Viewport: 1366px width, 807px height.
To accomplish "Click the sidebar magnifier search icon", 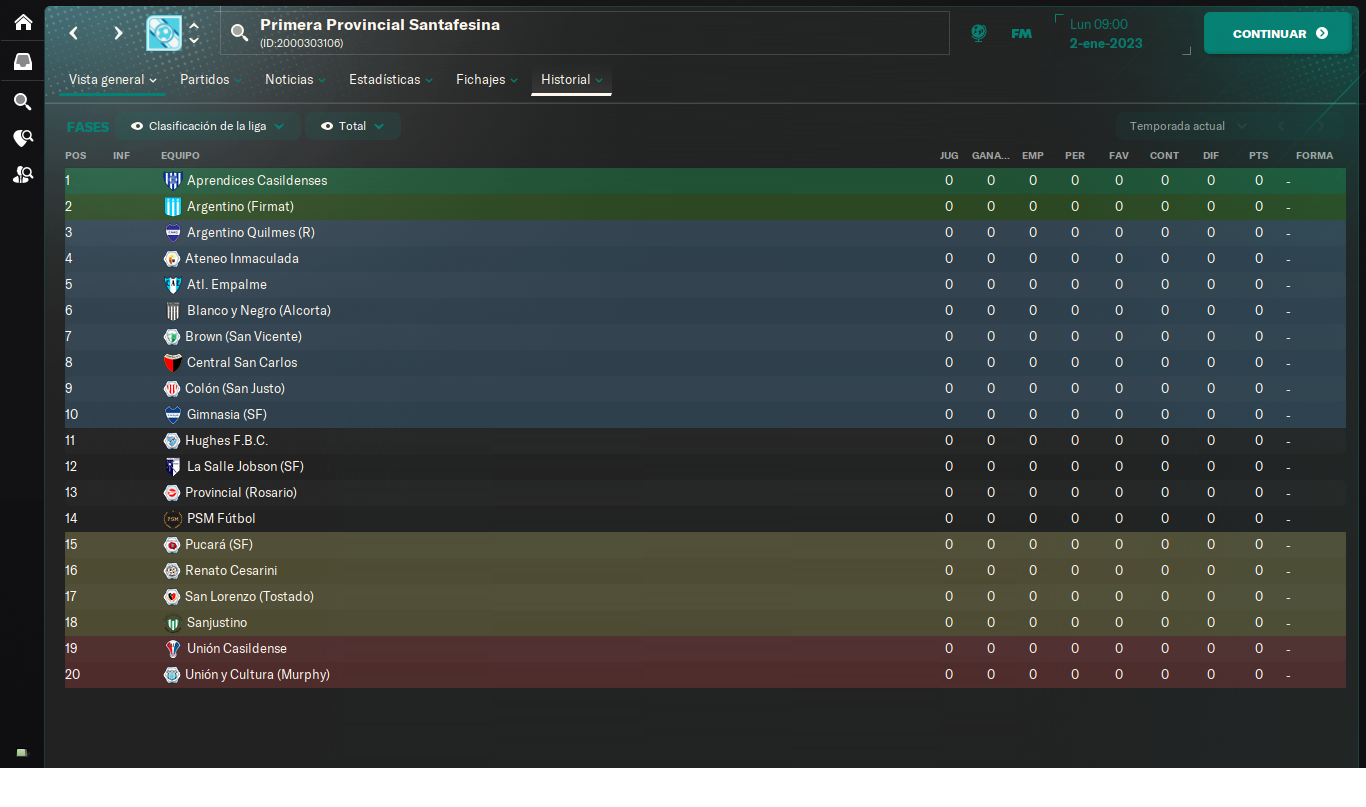I will point(22,101).
